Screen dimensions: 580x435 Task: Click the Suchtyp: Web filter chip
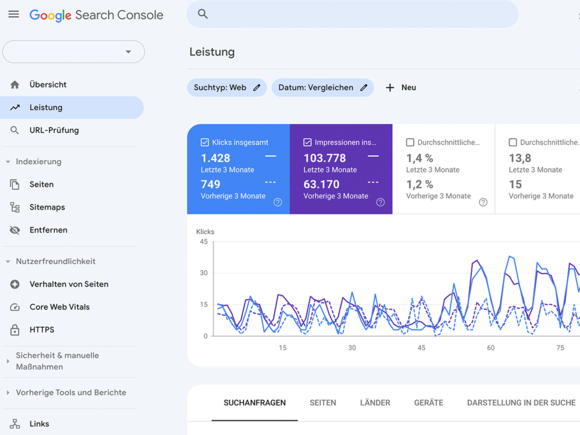227,88
